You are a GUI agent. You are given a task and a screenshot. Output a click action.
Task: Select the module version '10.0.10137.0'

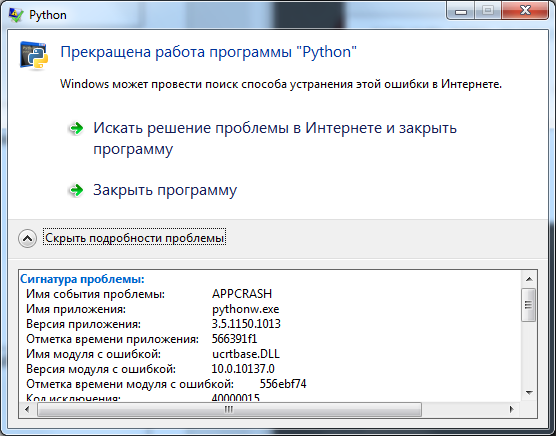[x=243, y=369]
